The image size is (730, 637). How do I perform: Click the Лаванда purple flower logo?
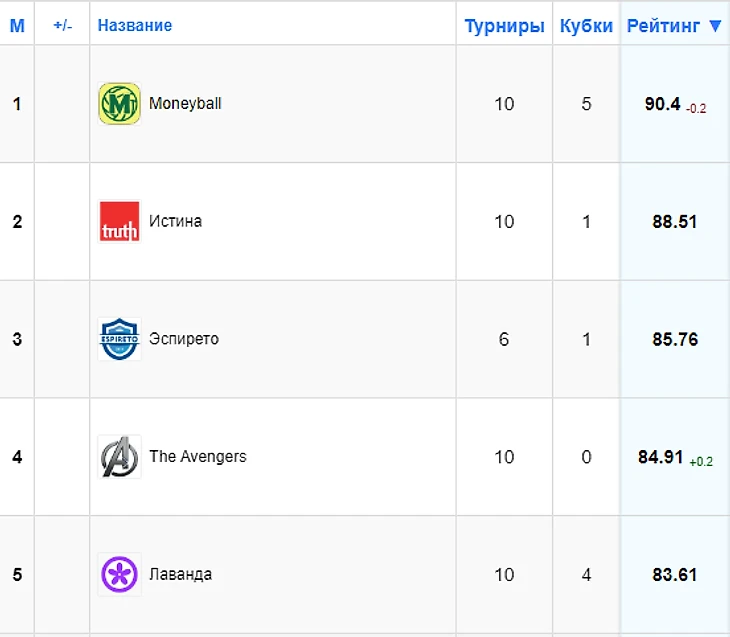(119, 575)
